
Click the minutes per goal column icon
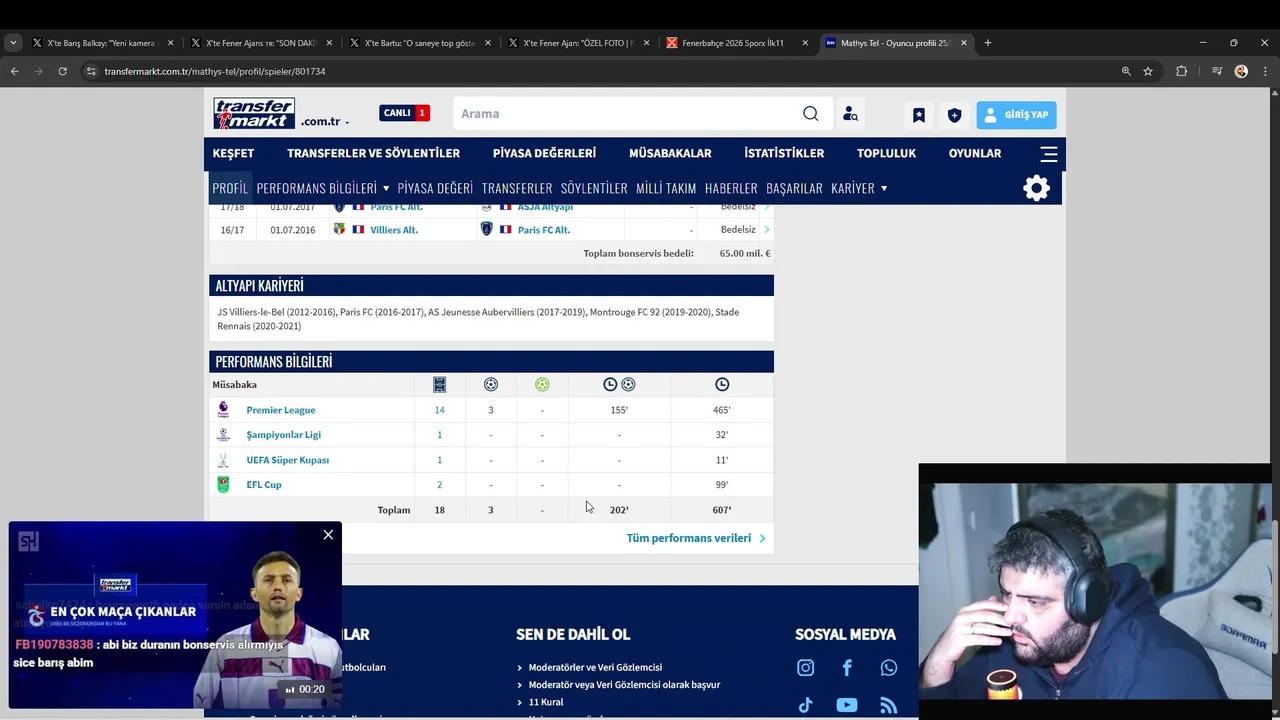pos(619,384)
